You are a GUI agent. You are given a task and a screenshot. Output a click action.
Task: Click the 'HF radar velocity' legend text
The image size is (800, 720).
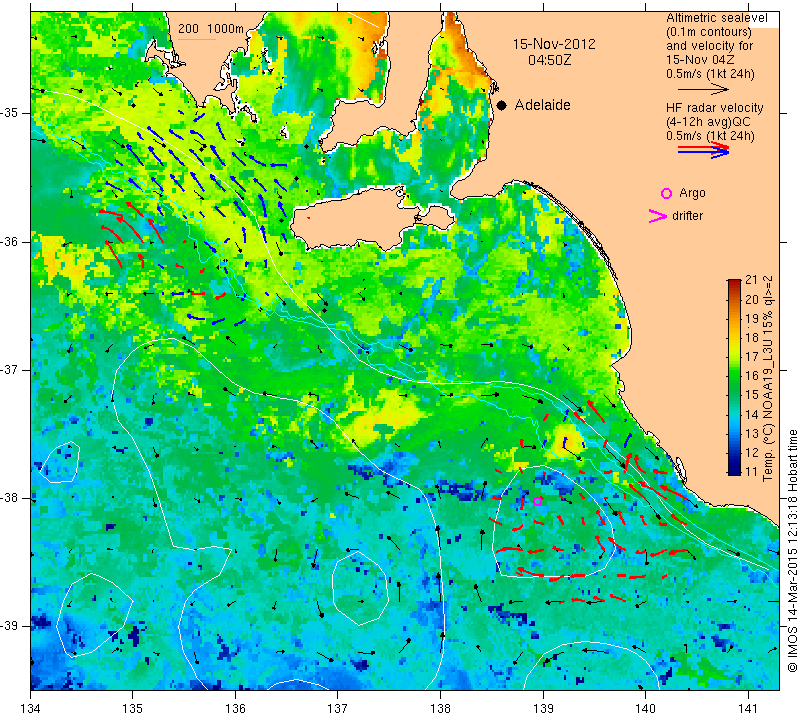pyautogui.click(x=714, y=108)
